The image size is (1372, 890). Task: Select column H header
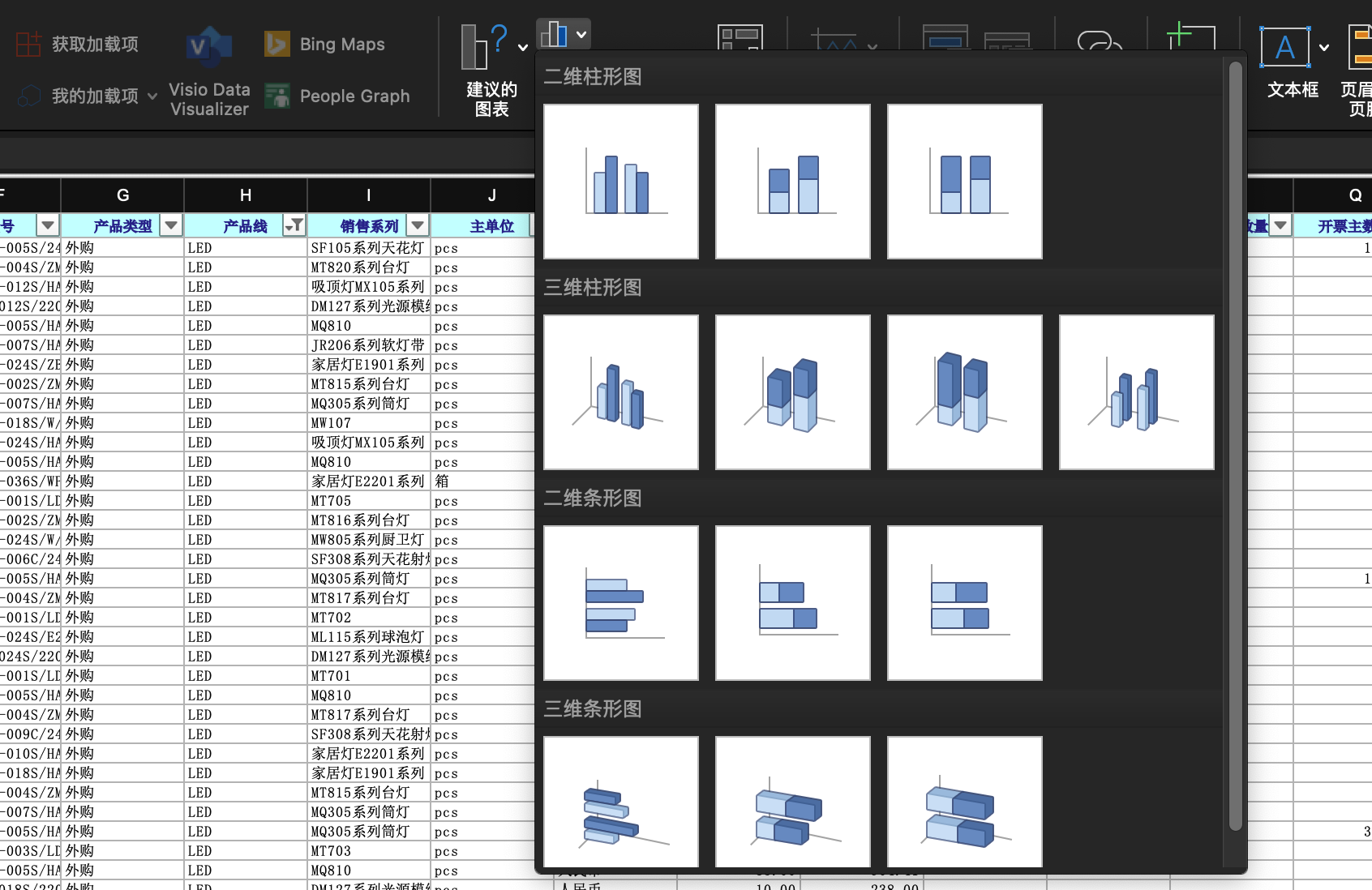[x=246, y=195]
